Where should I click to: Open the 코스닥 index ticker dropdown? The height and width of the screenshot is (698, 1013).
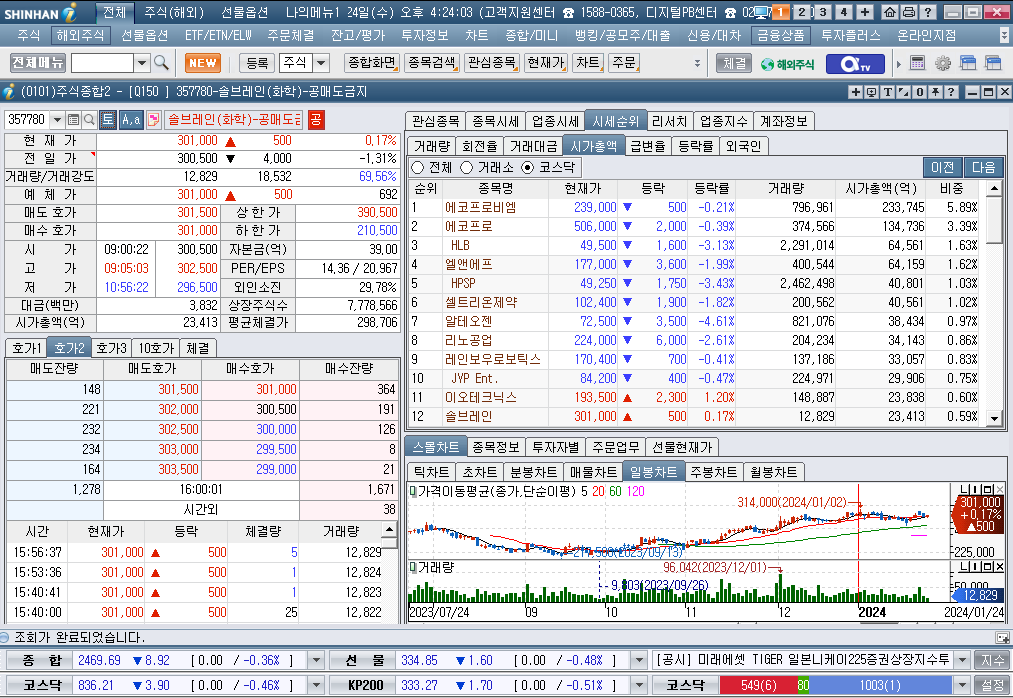coord(316,684)
